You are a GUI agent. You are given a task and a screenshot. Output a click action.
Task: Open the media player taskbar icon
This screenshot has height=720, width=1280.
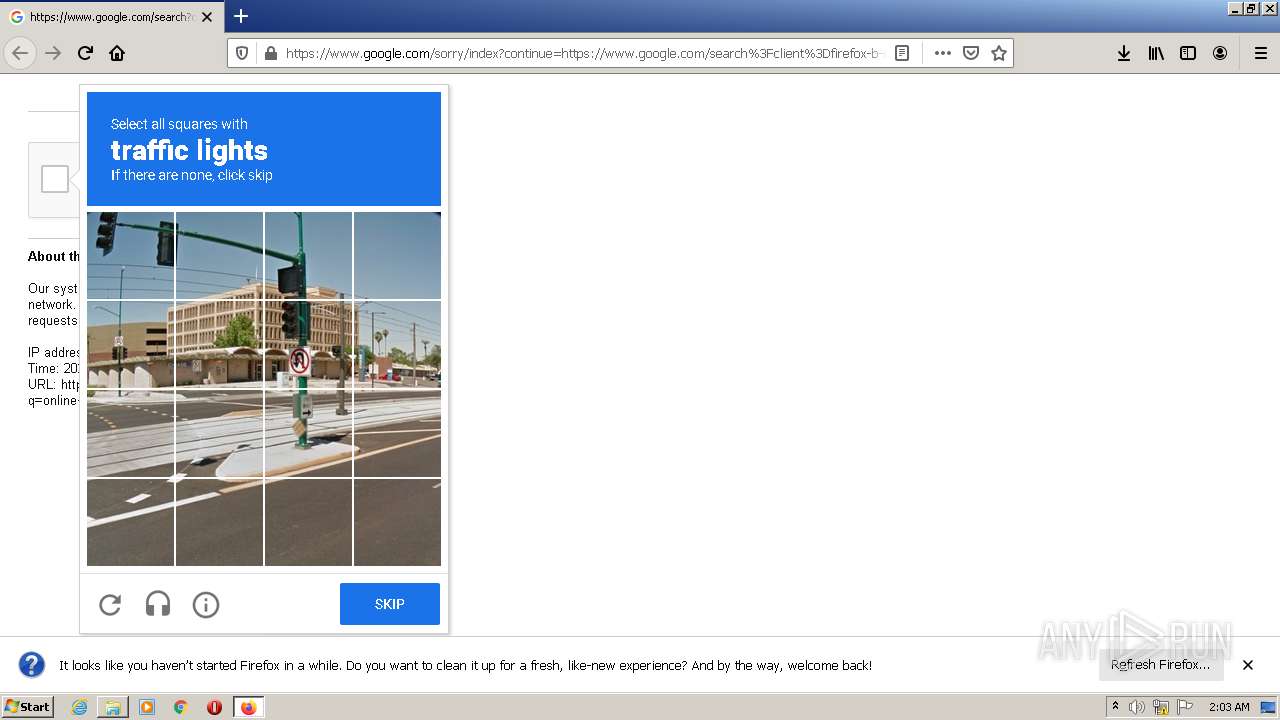click(147, 707)
